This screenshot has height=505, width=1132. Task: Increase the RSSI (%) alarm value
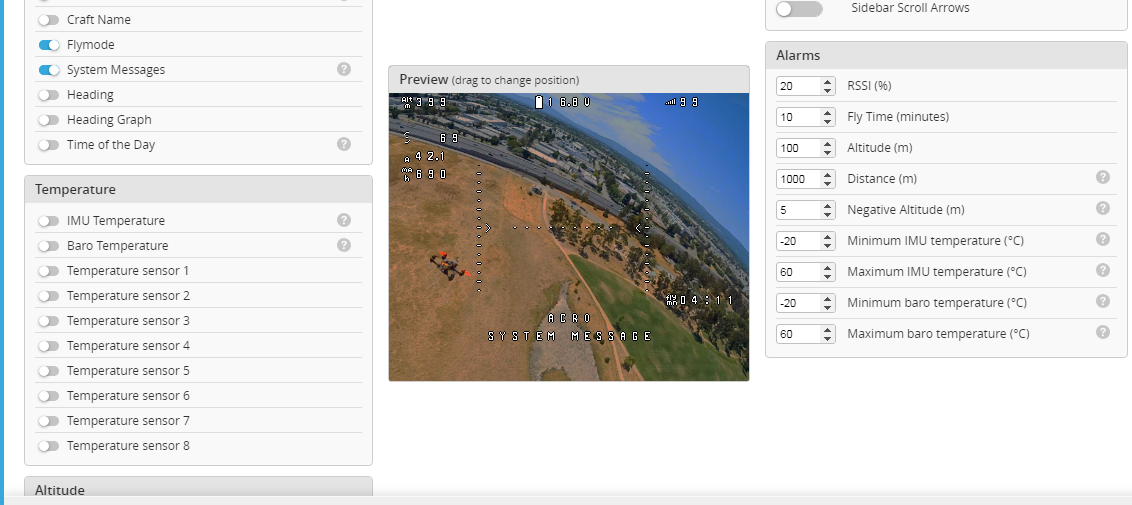827,82
